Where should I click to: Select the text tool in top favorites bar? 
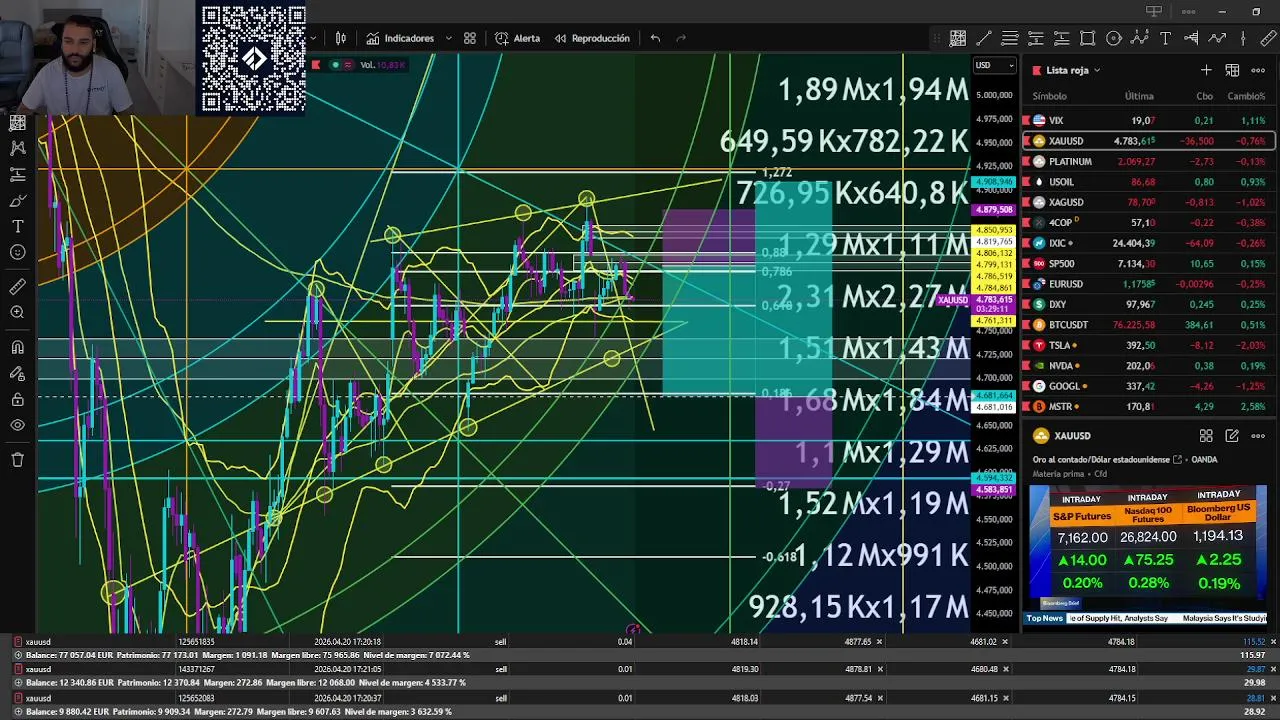[x=1165, y=38]
